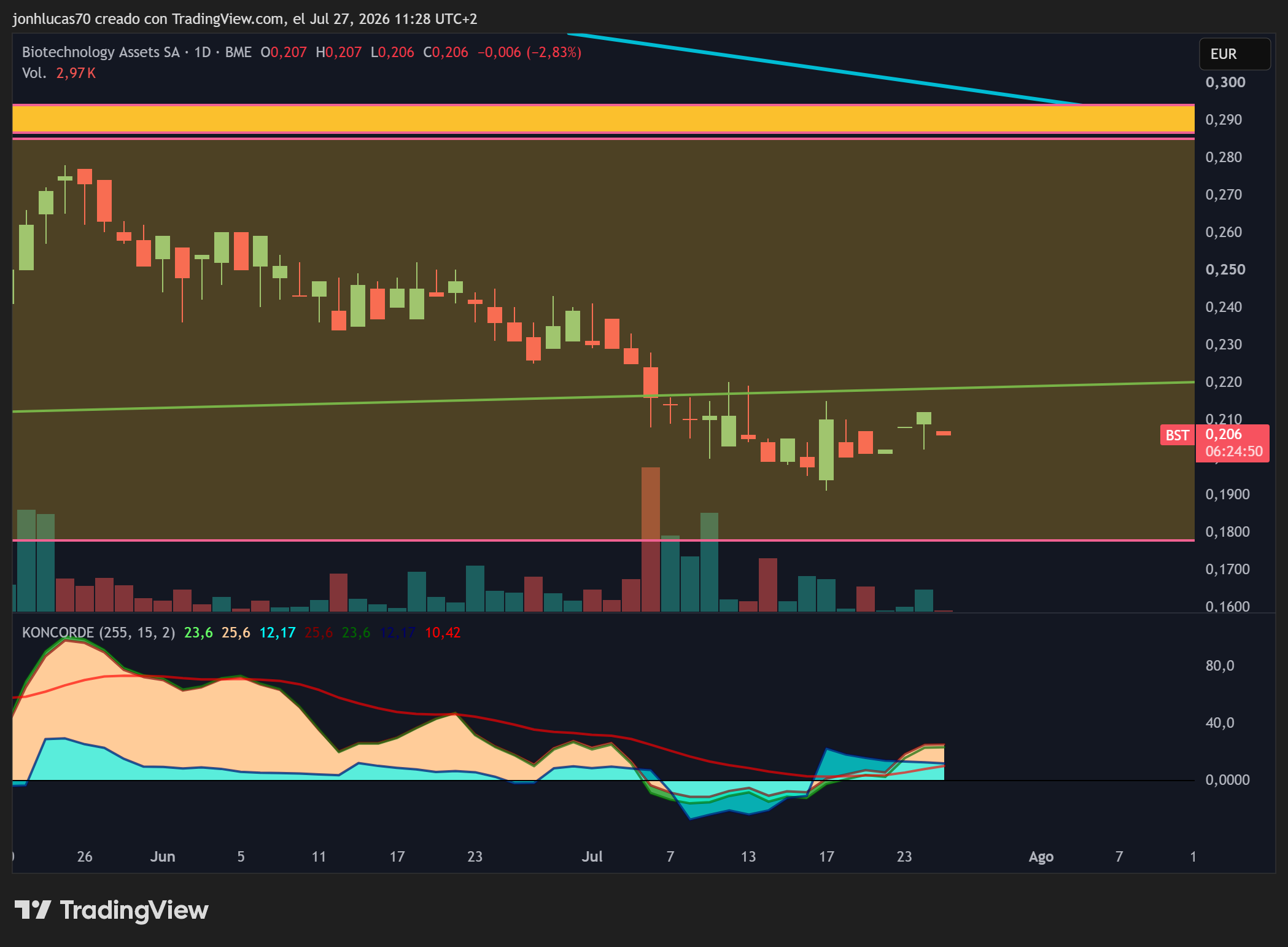Click the KONCORDE value 10,42 in legend
Screen dimensions: 1288x947
point(443,633)
